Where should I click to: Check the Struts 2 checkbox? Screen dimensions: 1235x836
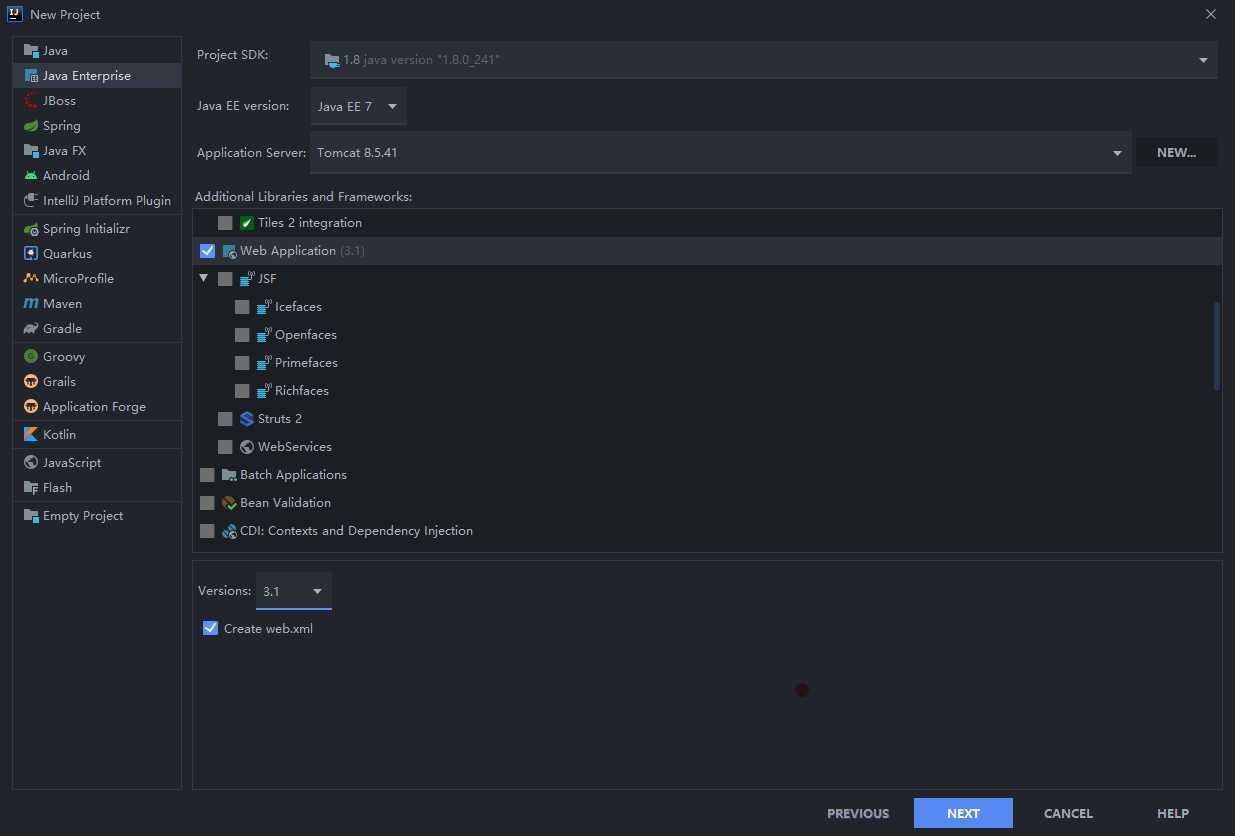pos(225,419)
